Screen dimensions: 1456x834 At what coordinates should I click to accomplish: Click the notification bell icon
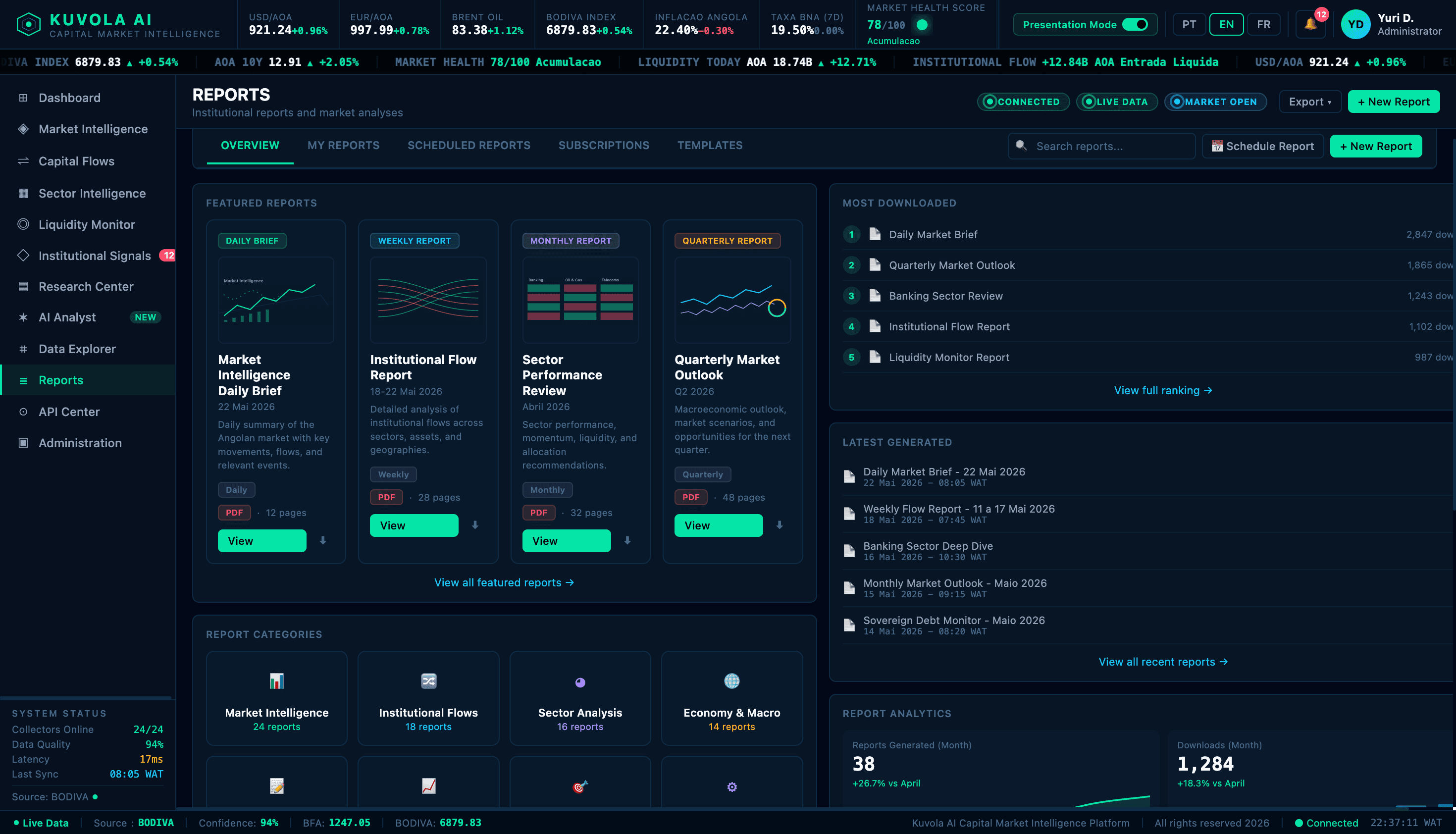click(1310, 25)
